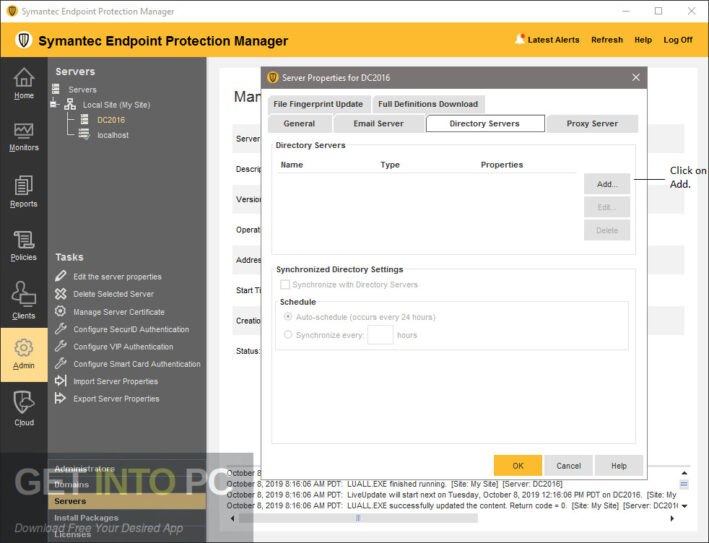
Task: Click the Name column header
Action: [x=292, y=165]
